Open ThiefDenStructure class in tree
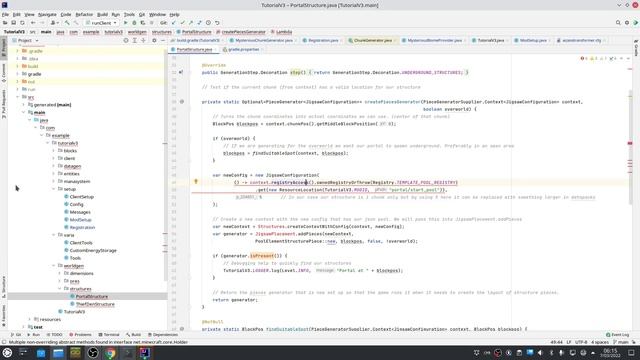Screen dimensions: 640x360 tap(95, 304)
